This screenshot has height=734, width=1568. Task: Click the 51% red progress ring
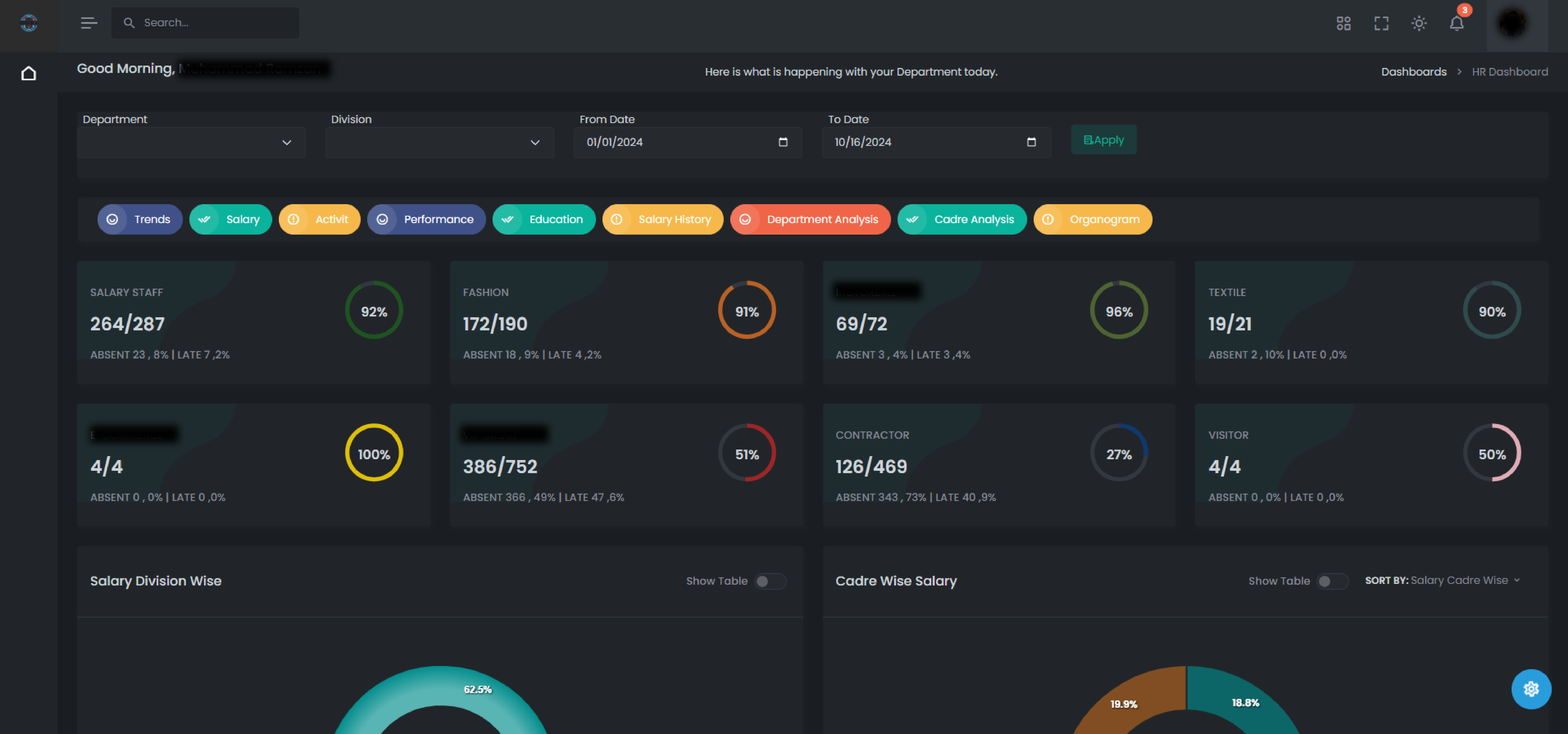click(747, 453)
